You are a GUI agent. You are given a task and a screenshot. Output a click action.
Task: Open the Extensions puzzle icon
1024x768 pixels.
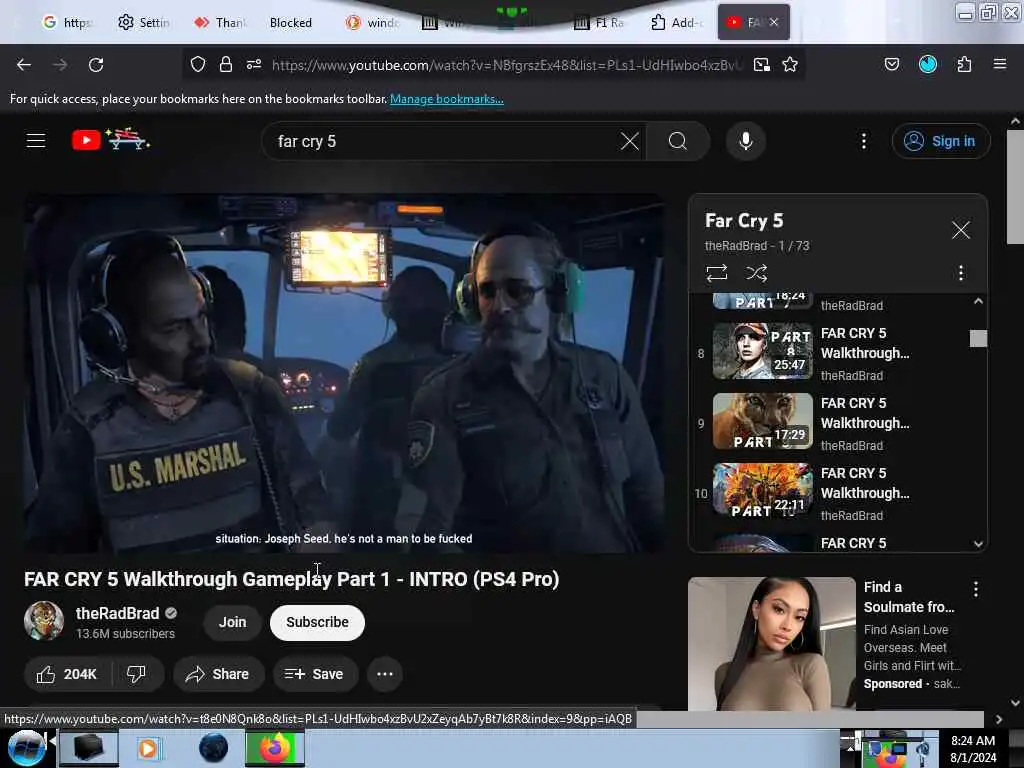964,64
